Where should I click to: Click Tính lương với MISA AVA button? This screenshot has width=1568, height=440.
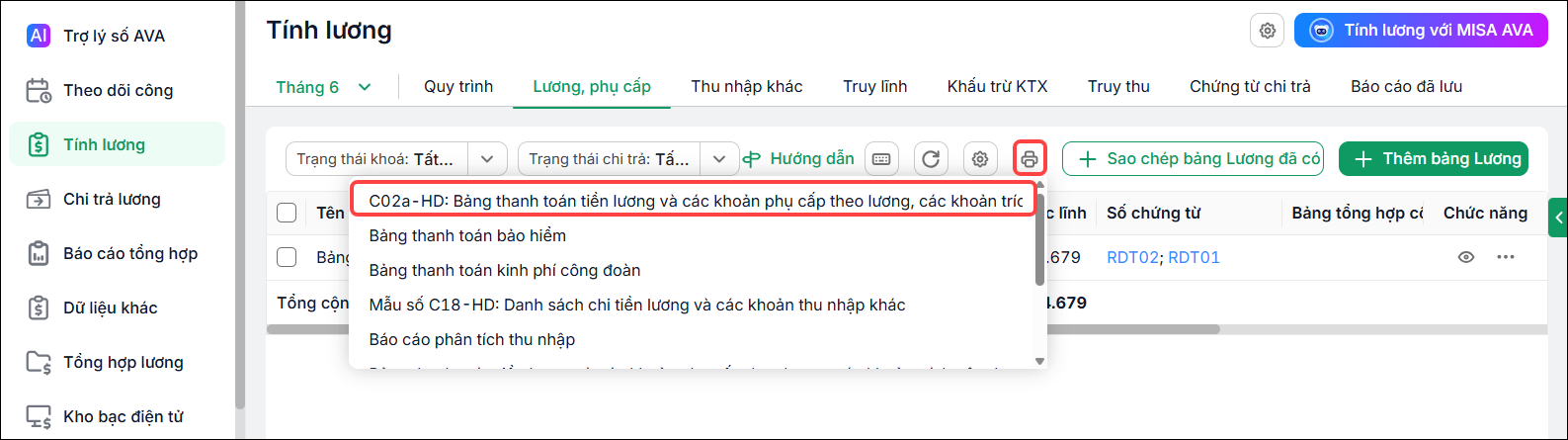click(1421, 31)
